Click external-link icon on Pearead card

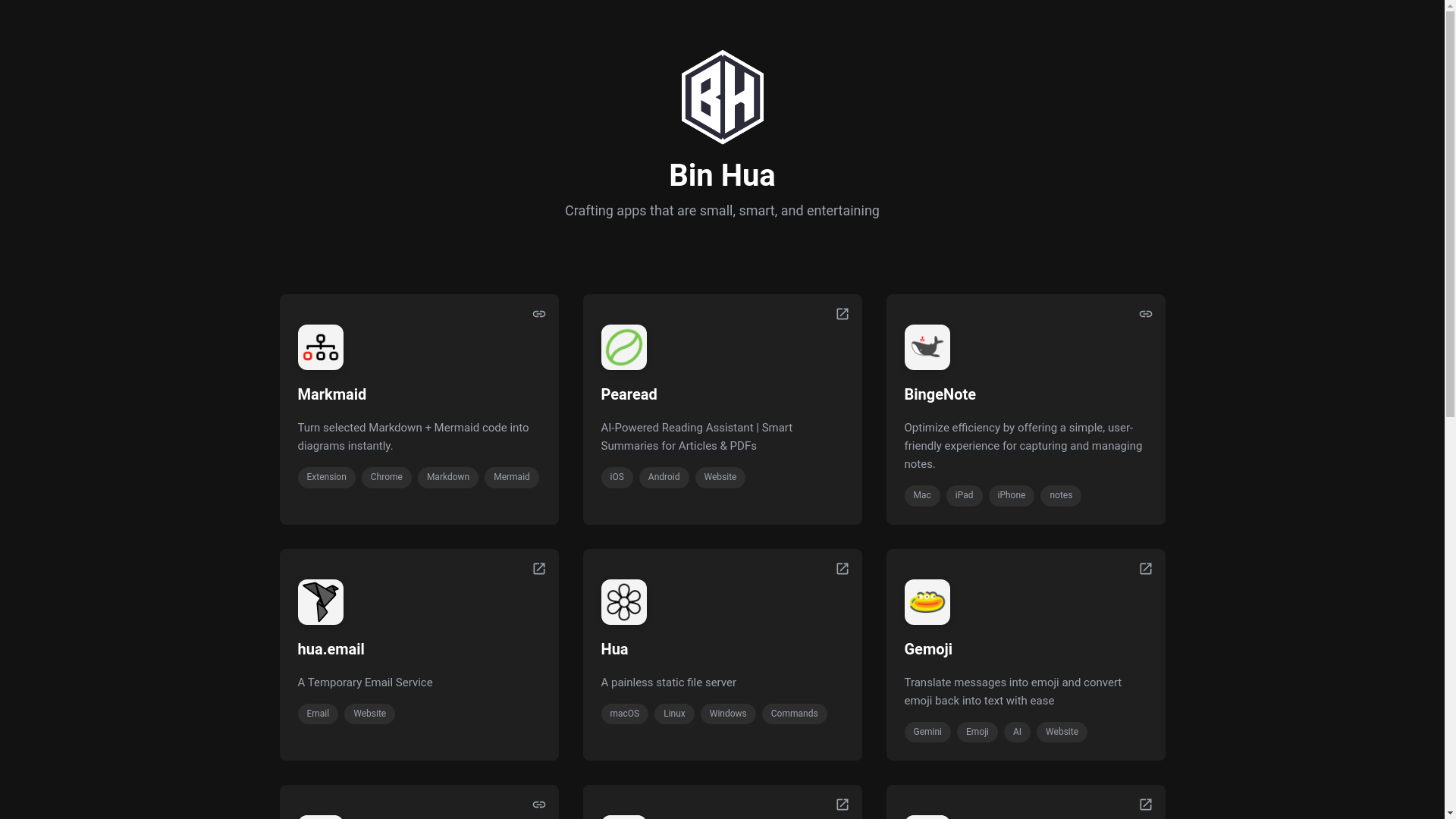[842, 314]
